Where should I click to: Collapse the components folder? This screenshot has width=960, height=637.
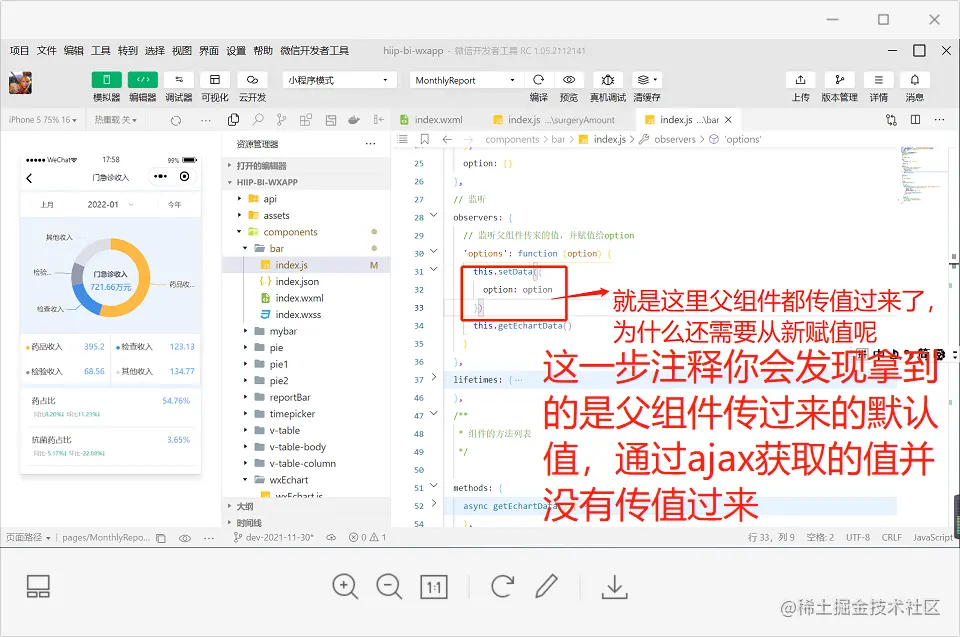[239, 232]
